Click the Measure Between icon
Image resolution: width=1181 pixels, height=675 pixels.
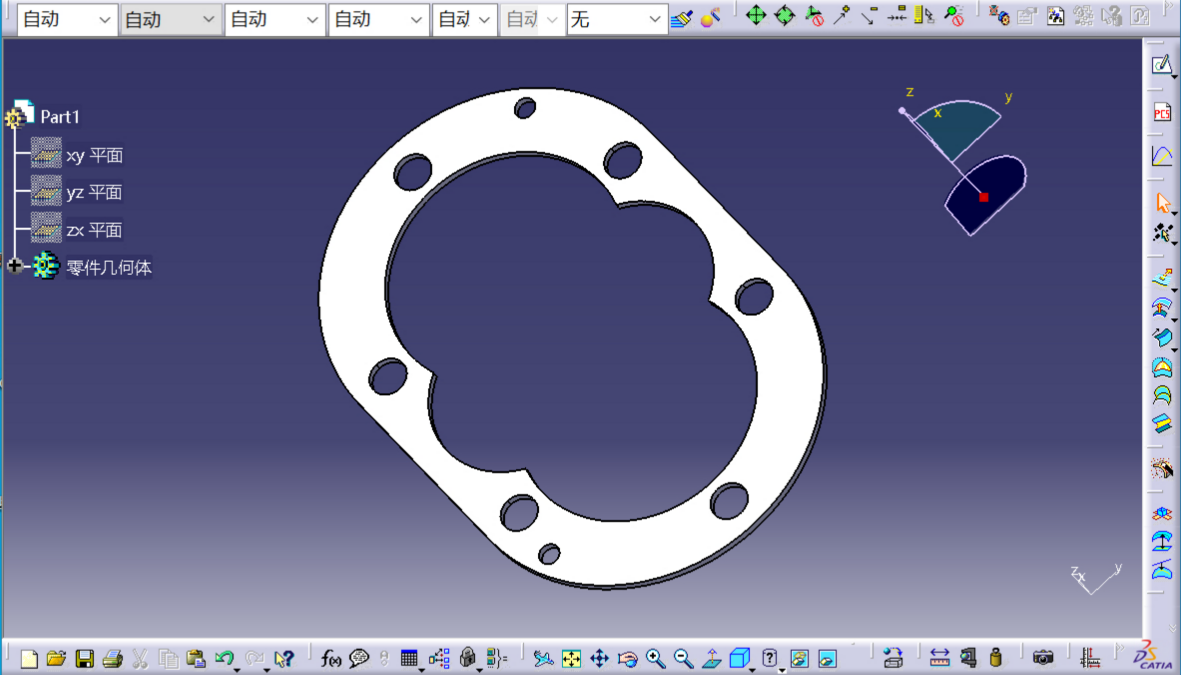click(939, 658)
